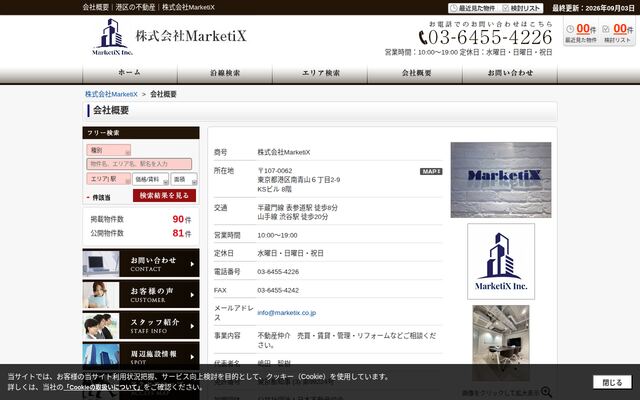Click the 物件名、エリア名、駅名 search field

pos(139,164)
